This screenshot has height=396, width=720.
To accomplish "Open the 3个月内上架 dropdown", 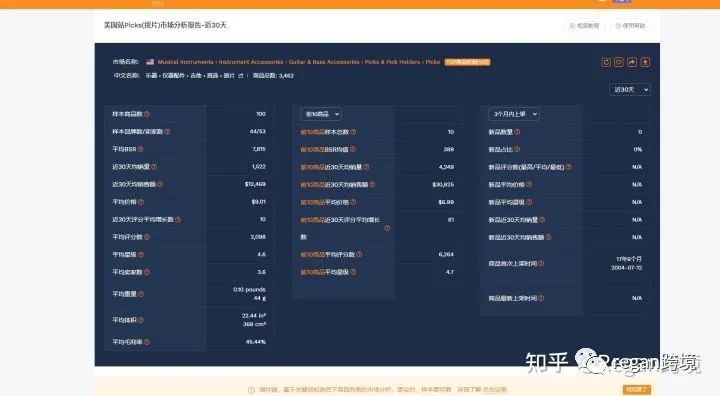I will [x=514, y=114].
